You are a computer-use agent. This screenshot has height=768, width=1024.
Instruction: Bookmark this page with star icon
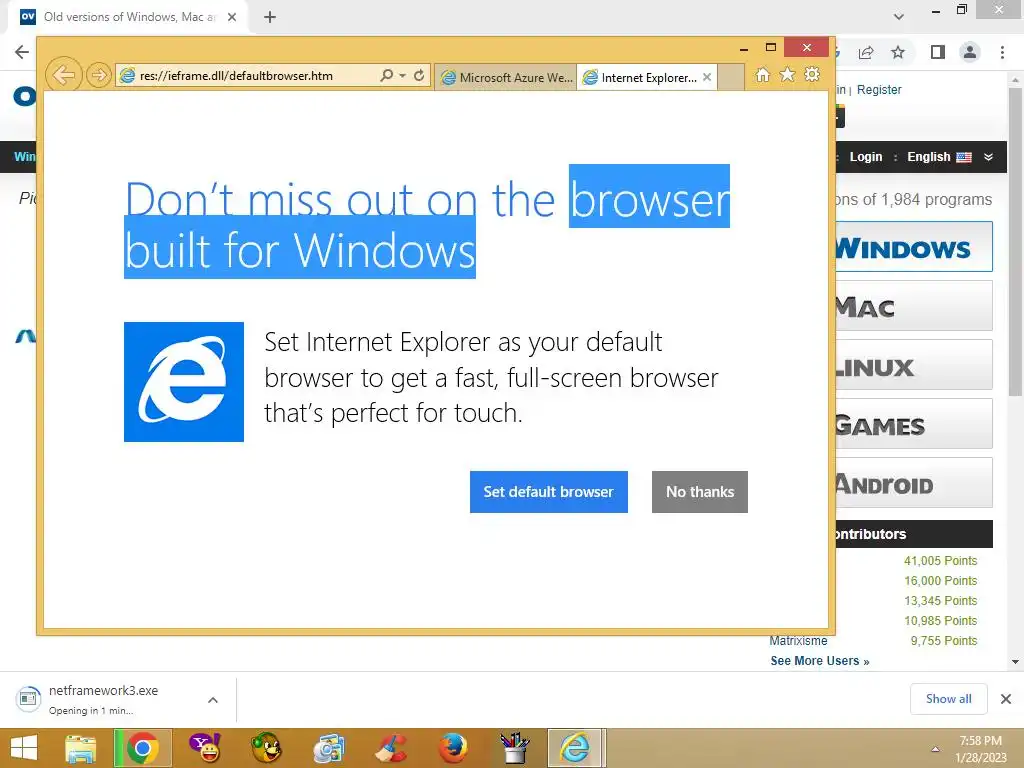(898, 52)
